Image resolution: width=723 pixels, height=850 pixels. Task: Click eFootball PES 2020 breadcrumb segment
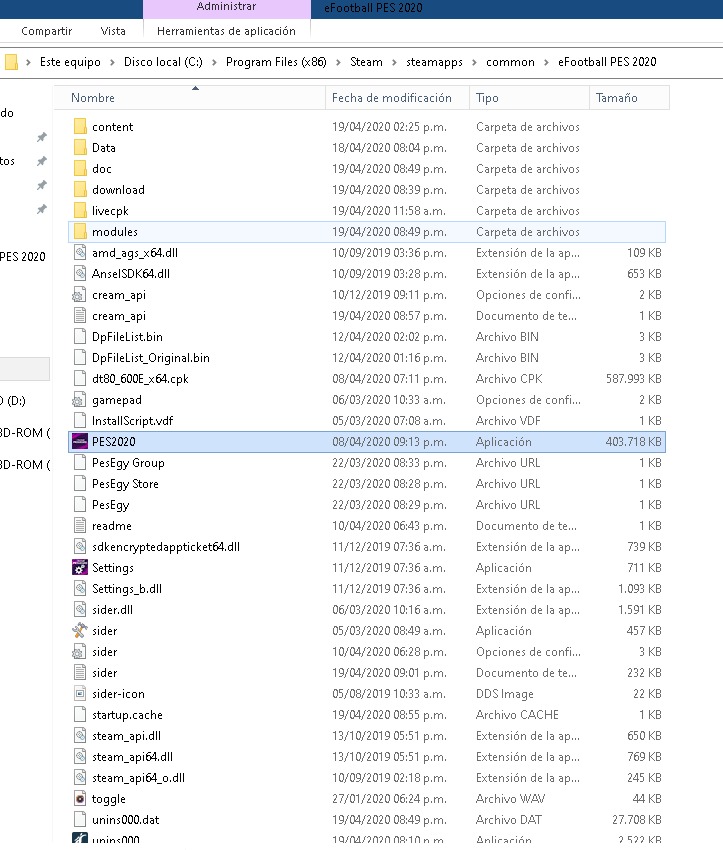click(x=608, y=62)
